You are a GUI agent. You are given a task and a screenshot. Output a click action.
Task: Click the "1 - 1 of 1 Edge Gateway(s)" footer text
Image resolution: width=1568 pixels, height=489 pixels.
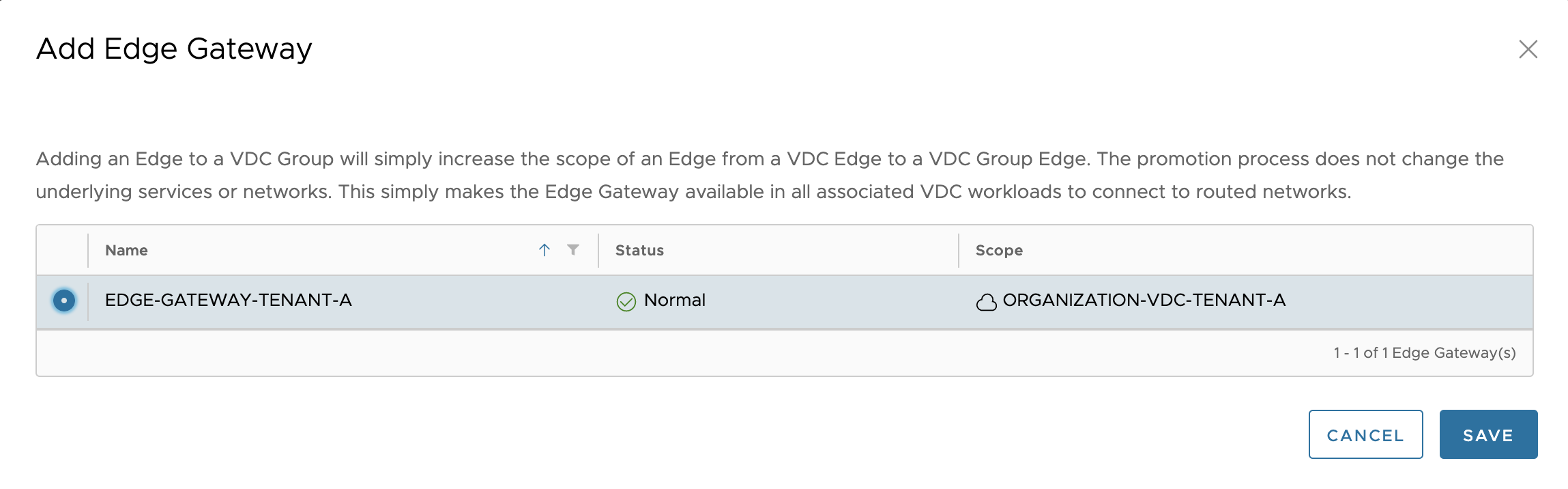(x=1424, y=353)
